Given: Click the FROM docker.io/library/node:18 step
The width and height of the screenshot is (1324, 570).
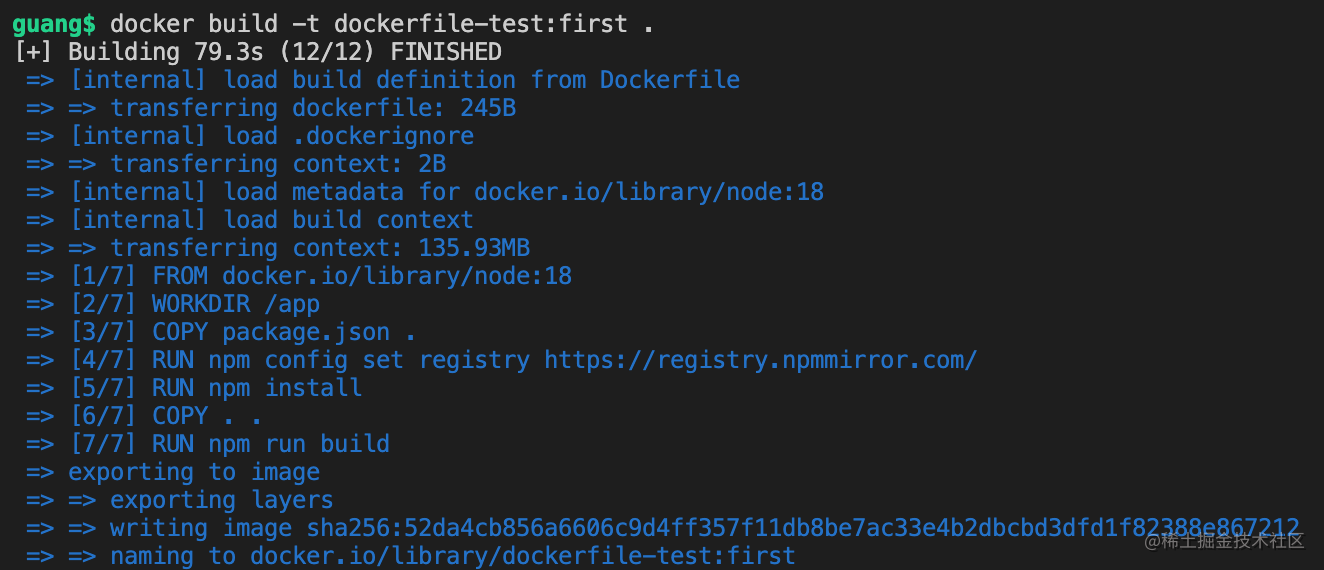Looking at the screenshot, I should tap(299, 276).
